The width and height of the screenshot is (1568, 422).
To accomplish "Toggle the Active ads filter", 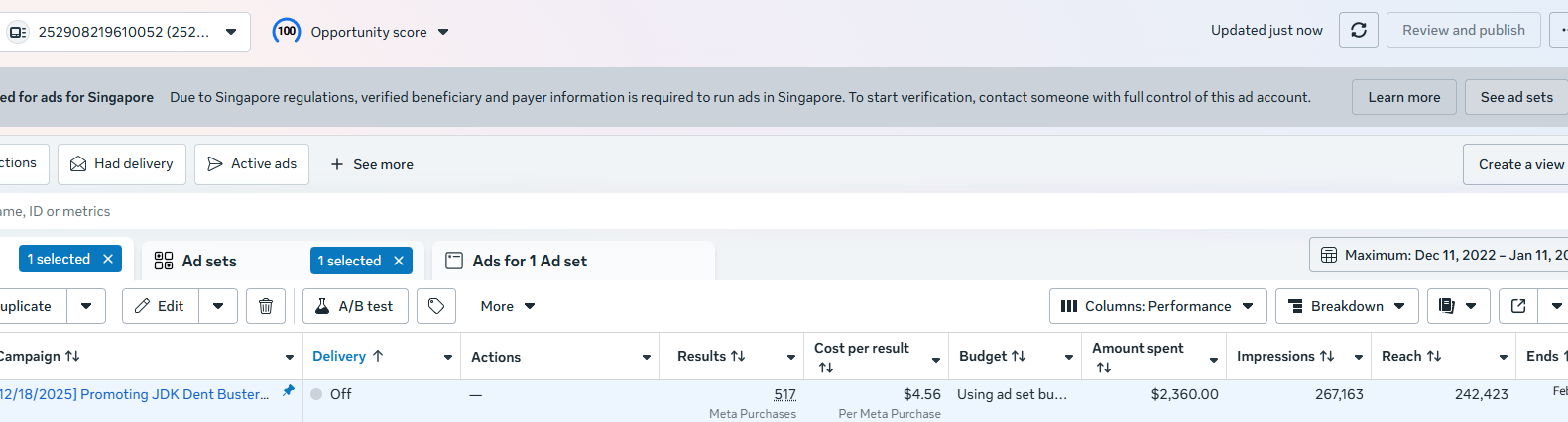I will (252, 164).
